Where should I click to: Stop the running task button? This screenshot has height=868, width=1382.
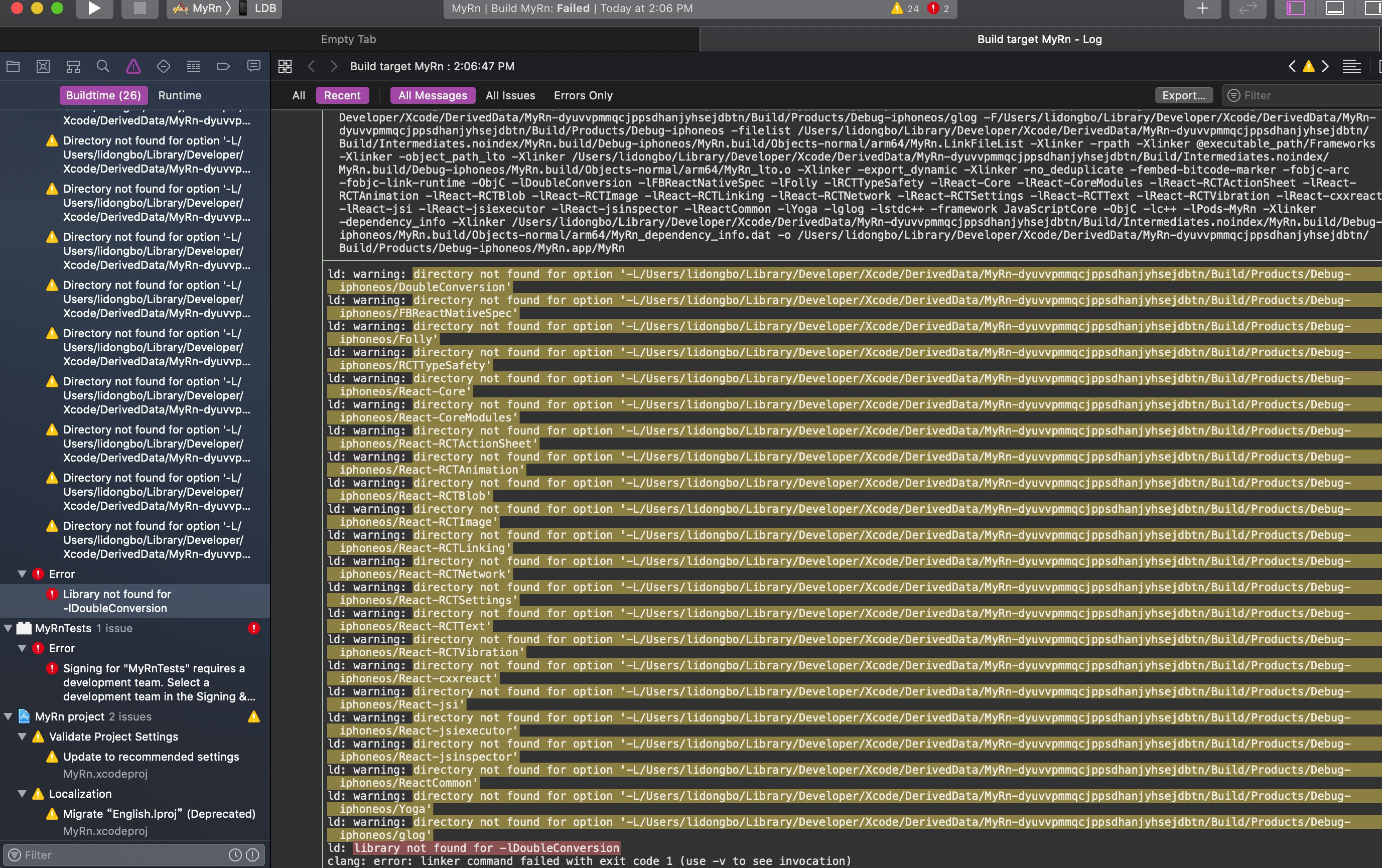pyautogui.click(x=140, y=8)
